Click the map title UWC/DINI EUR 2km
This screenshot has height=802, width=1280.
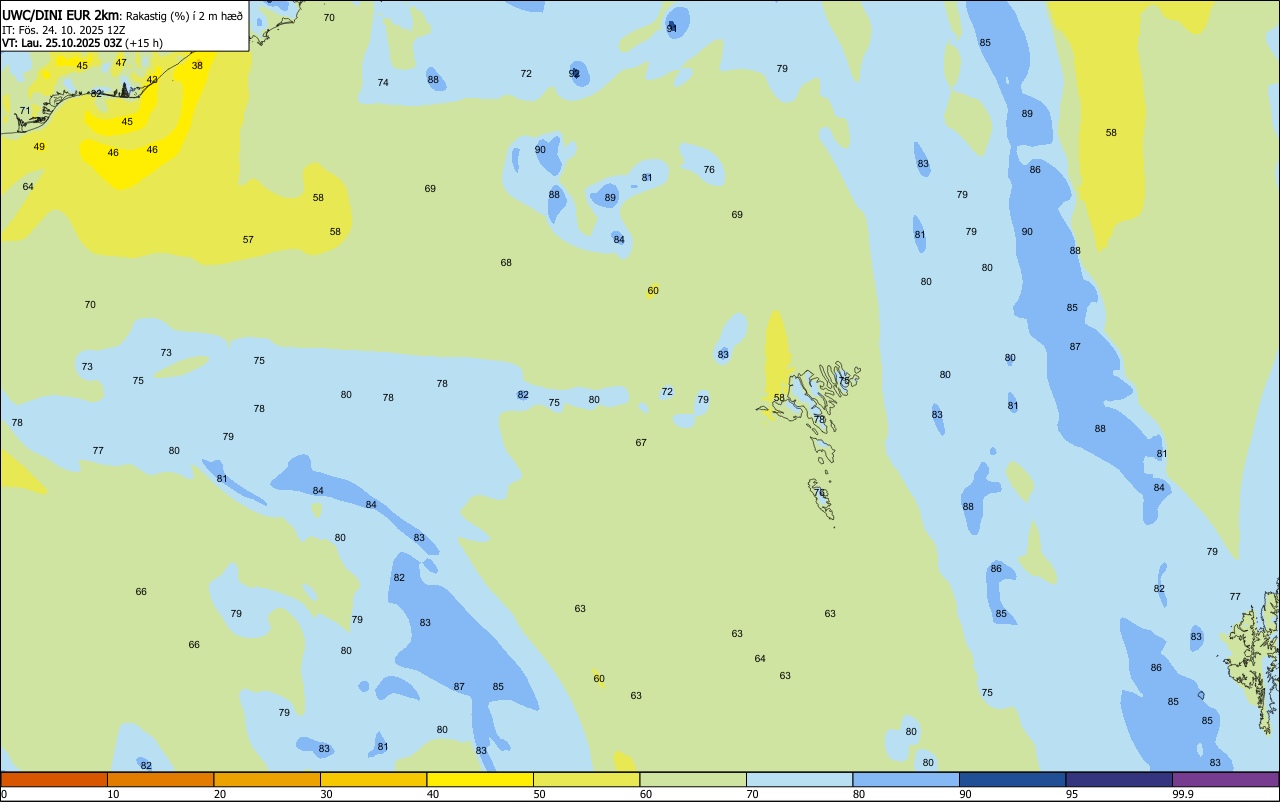pyautogui.click(x=61, y=15)
